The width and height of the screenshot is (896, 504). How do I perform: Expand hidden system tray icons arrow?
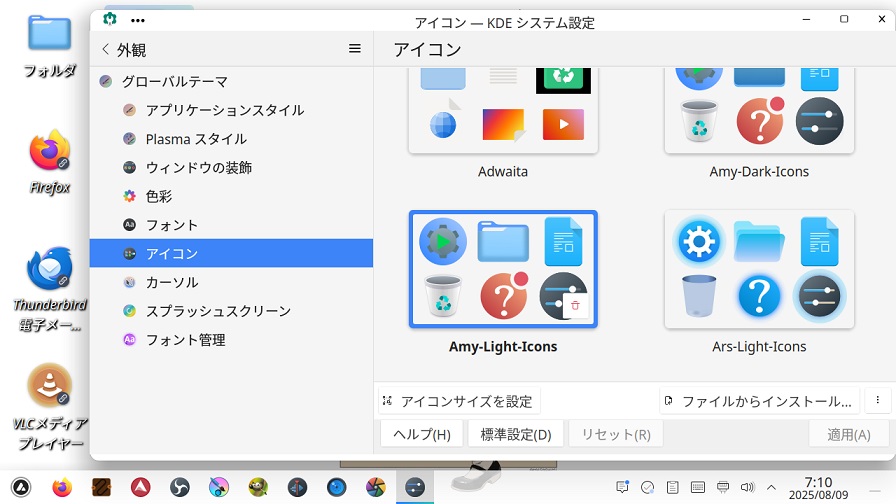click(x=771, y=487)
